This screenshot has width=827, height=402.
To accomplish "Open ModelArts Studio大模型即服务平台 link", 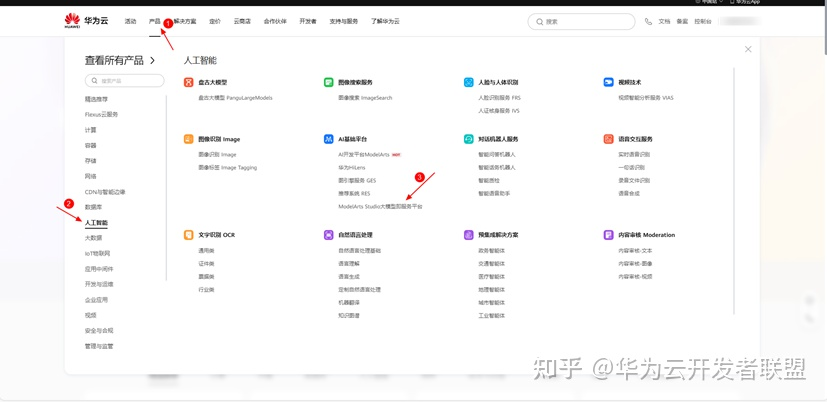I will (x=380, y=207).
